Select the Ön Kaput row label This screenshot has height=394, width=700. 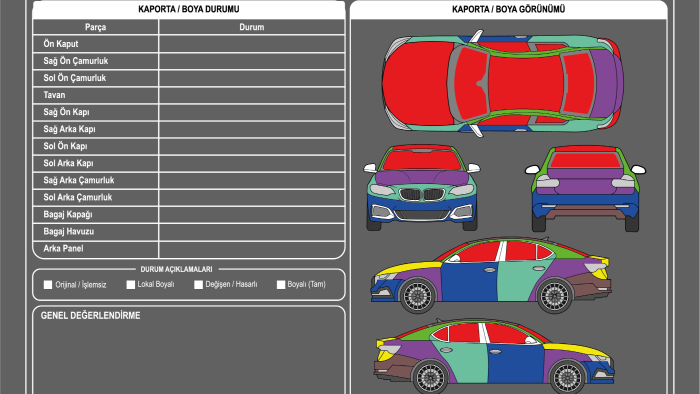61,44
